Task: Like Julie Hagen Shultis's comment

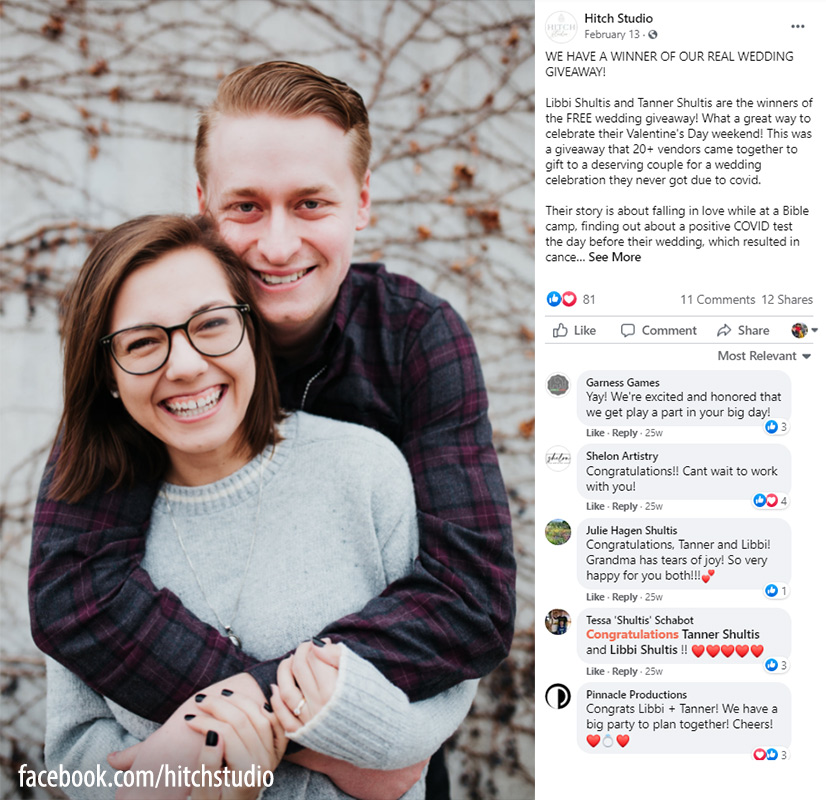Action: [595, 597]
